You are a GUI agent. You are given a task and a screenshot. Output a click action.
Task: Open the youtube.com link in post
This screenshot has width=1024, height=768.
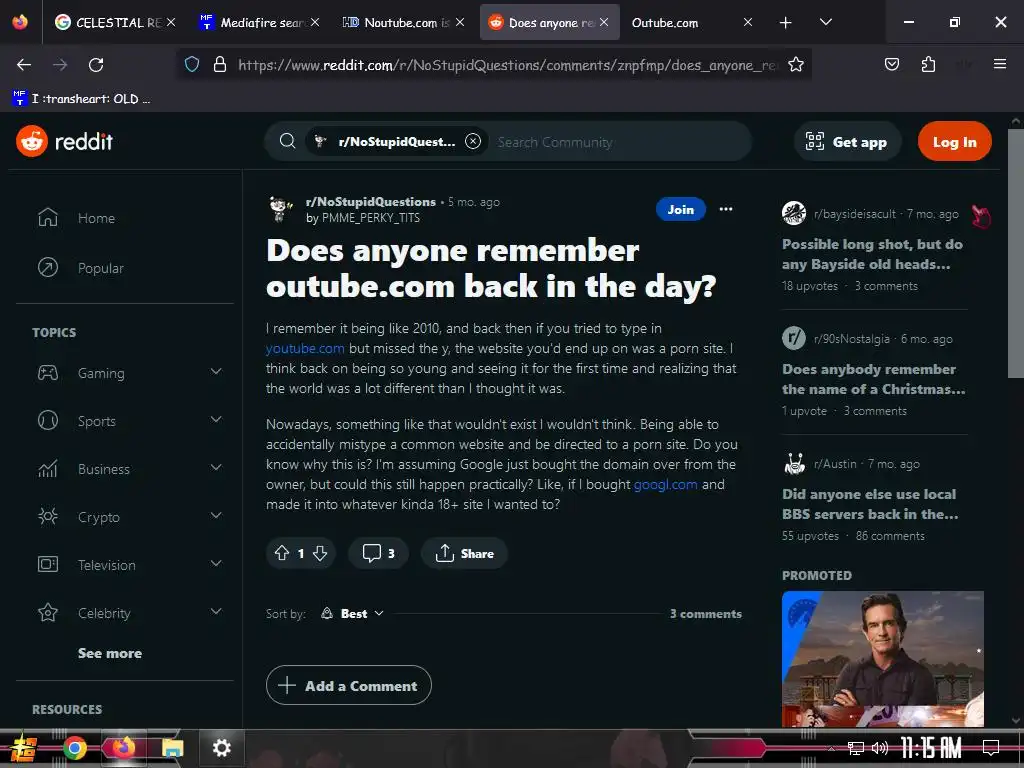click(305, 349)
